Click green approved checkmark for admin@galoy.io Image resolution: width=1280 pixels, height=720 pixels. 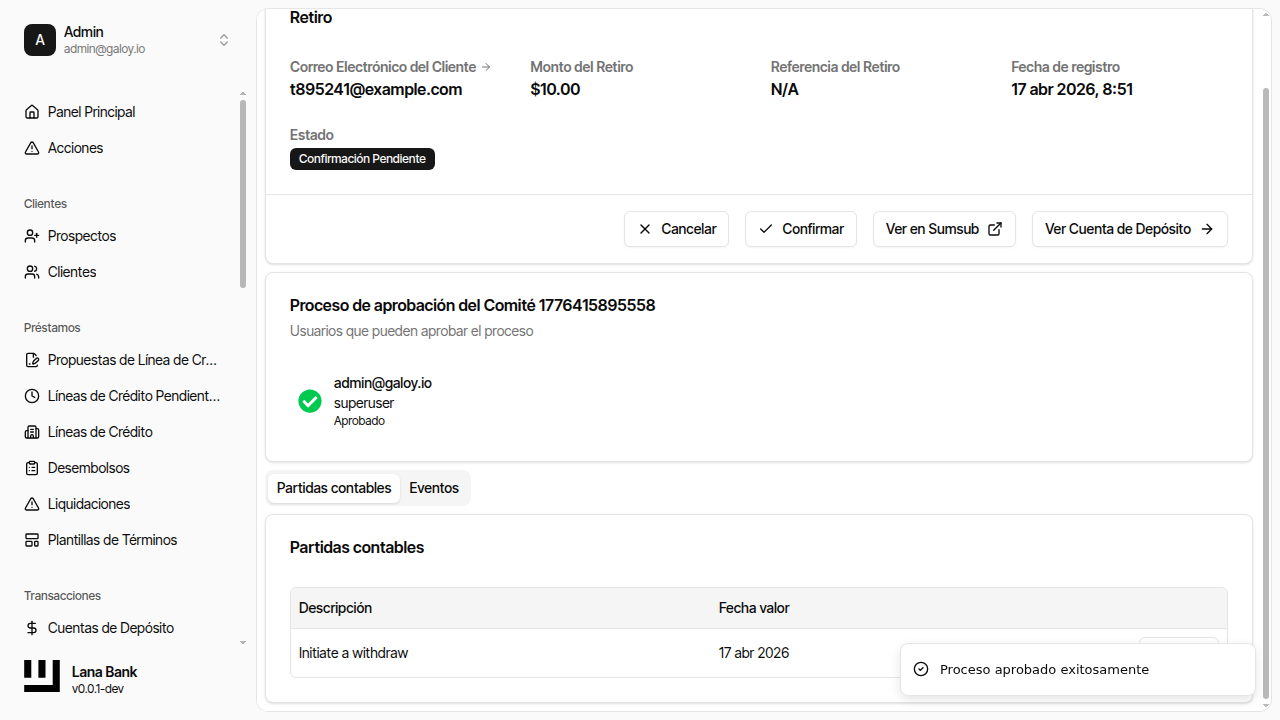[x=310, y=401]
